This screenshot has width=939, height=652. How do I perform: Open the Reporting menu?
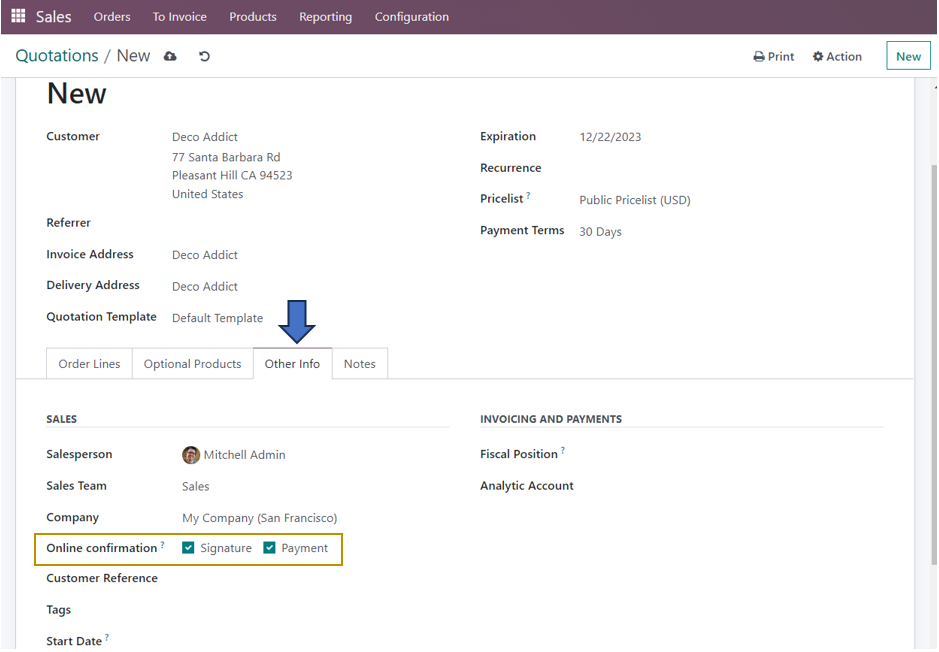coord(325,17)
